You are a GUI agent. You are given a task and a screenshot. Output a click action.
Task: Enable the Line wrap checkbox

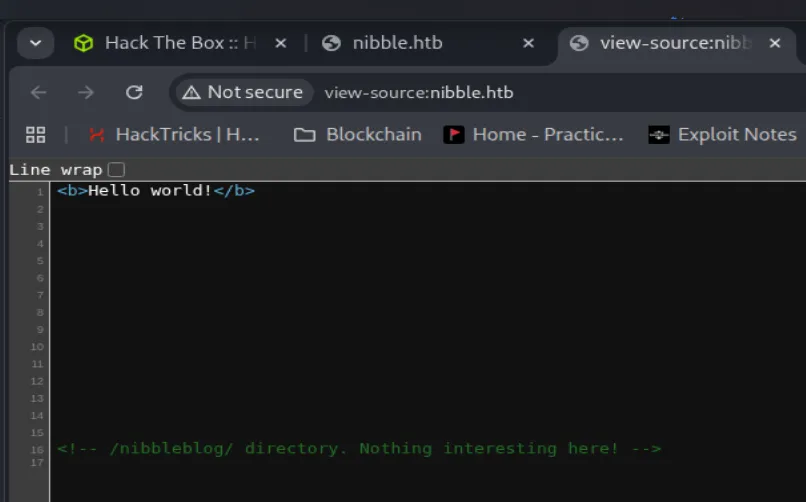tap(116, 170)
